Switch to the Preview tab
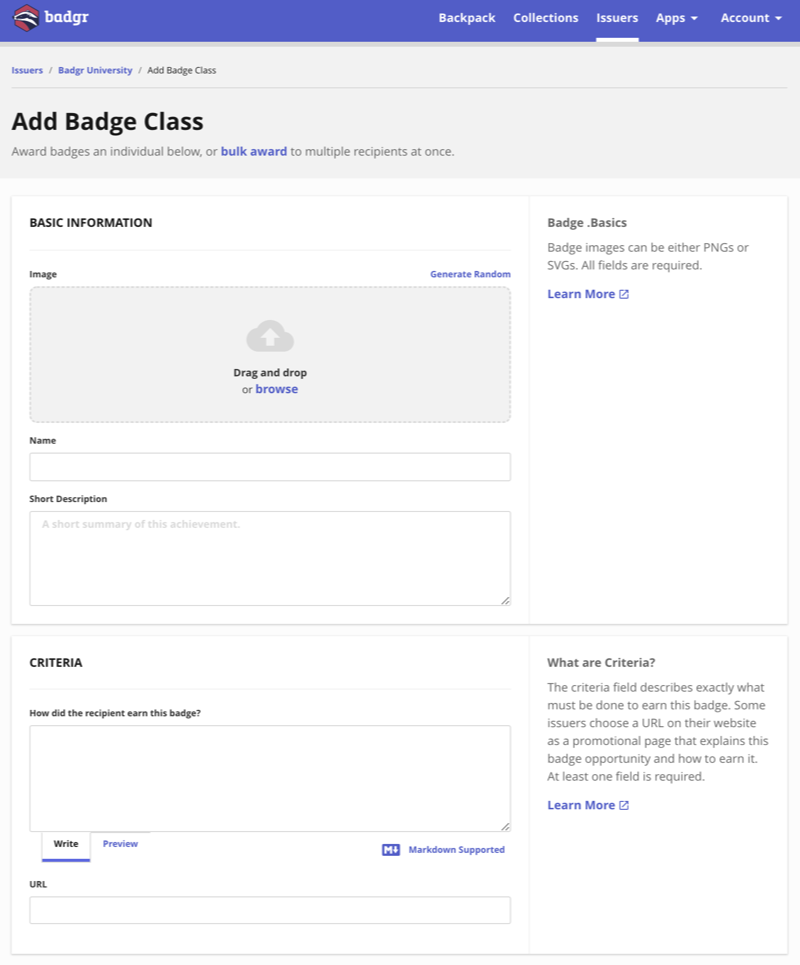This screenshot has height=965, width=800. tap(120, 844)
